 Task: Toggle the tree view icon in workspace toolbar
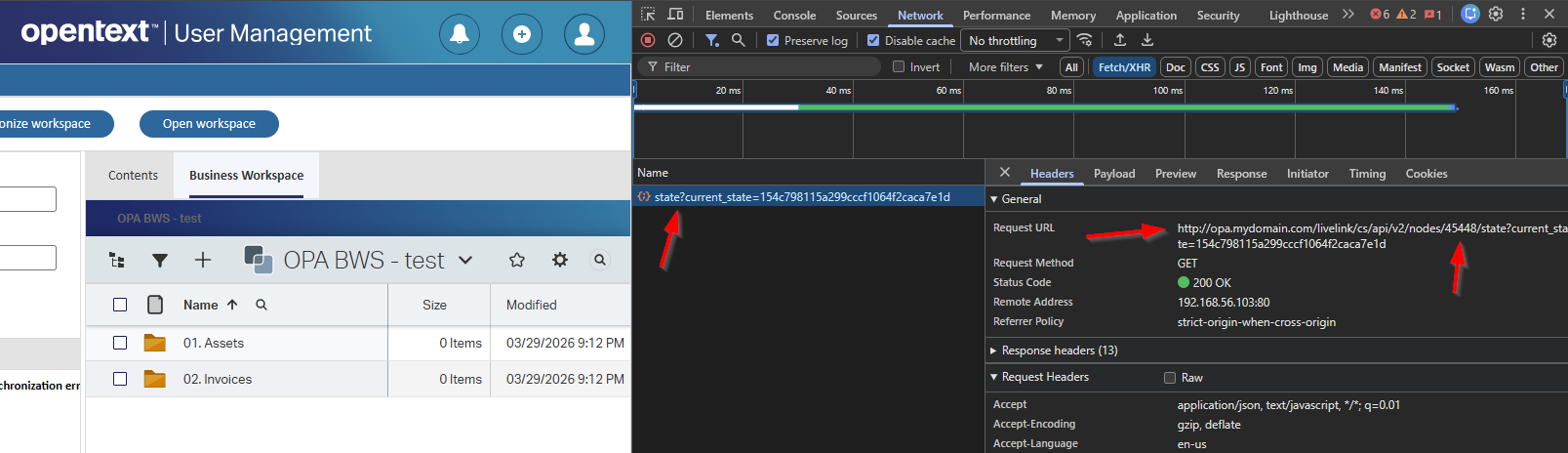117,260
